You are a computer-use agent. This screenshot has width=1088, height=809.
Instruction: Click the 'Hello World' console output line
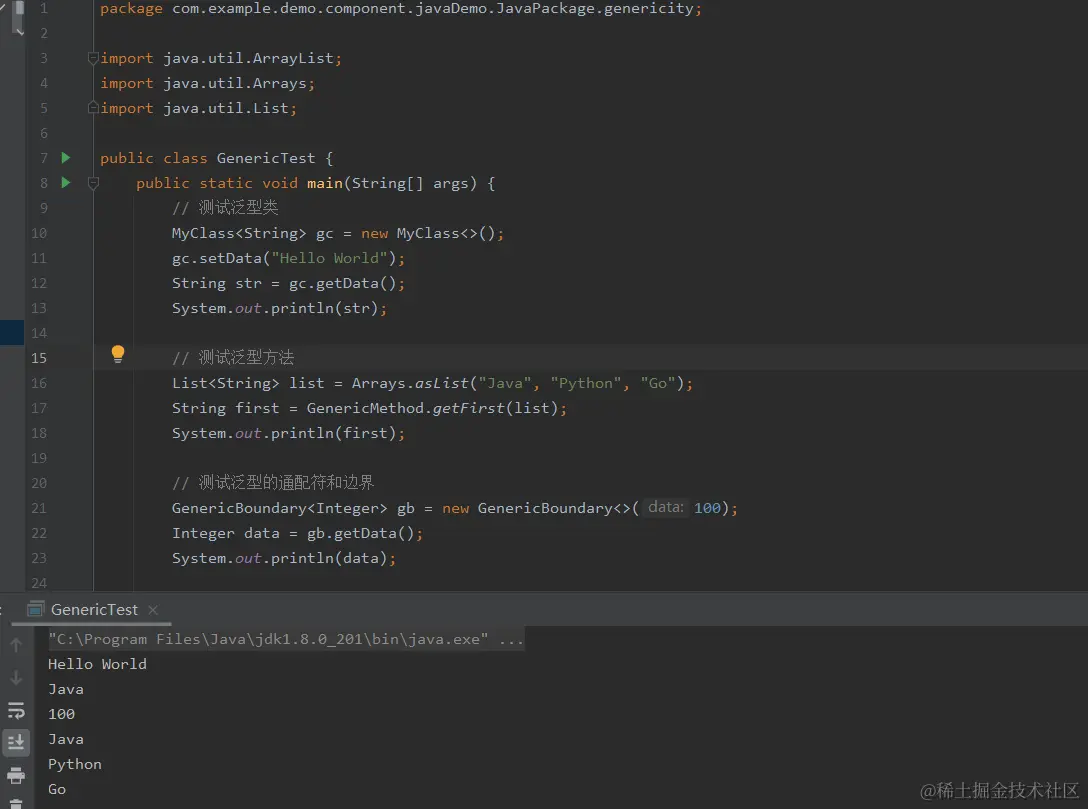coord(97,664)
